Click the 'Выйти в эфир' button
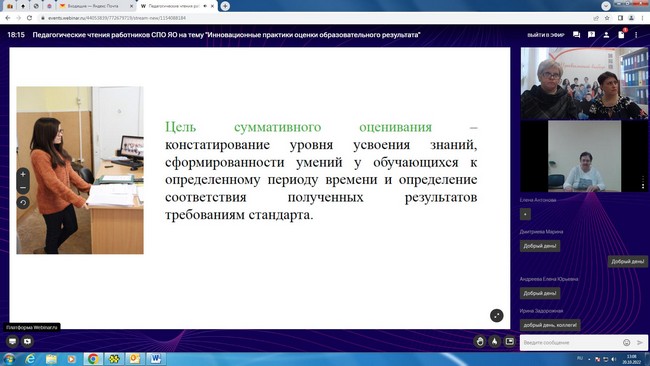 coord(546,35)
